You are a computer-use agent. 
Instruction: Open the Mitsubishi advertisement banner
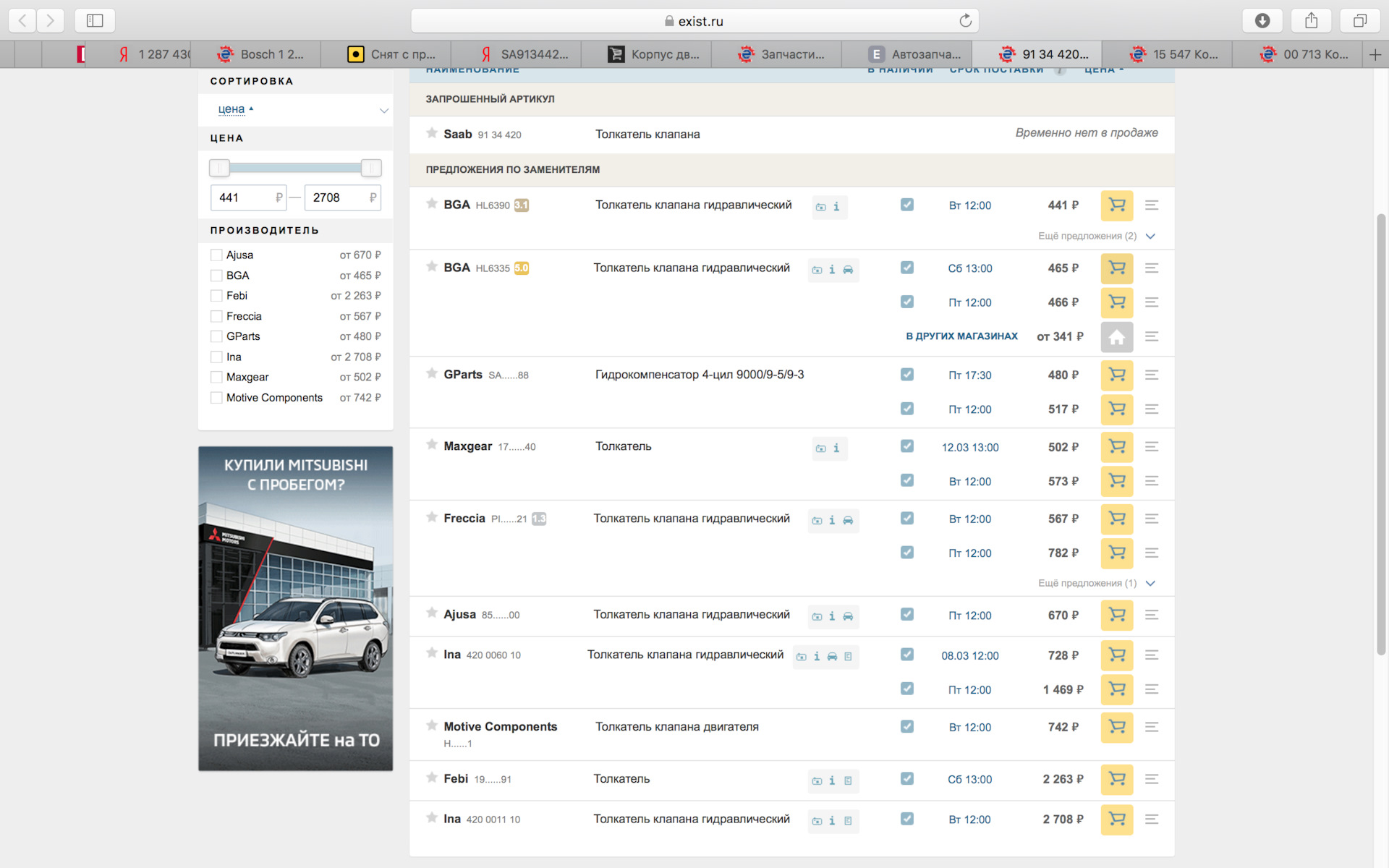[x=296, y=608]
